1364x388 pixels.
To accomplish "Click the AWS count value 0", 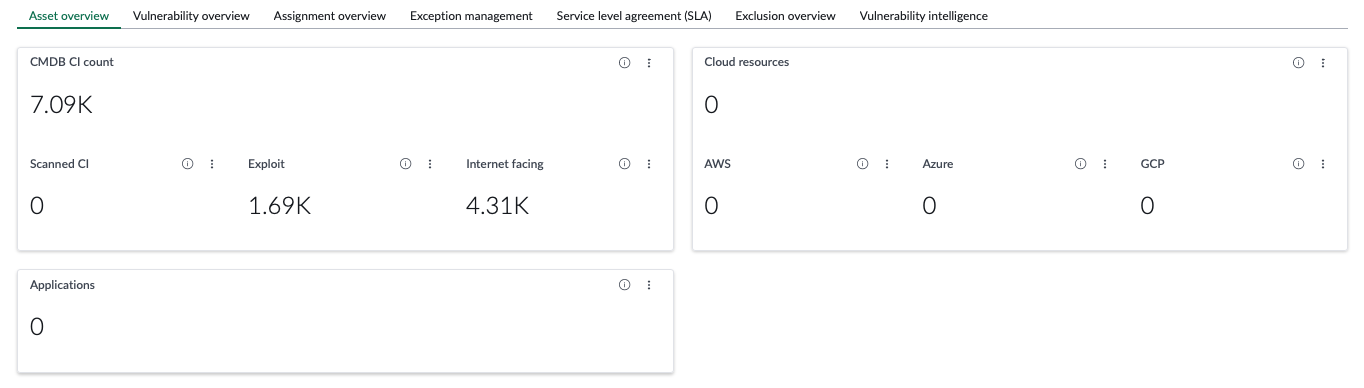I will coord(711,206).
